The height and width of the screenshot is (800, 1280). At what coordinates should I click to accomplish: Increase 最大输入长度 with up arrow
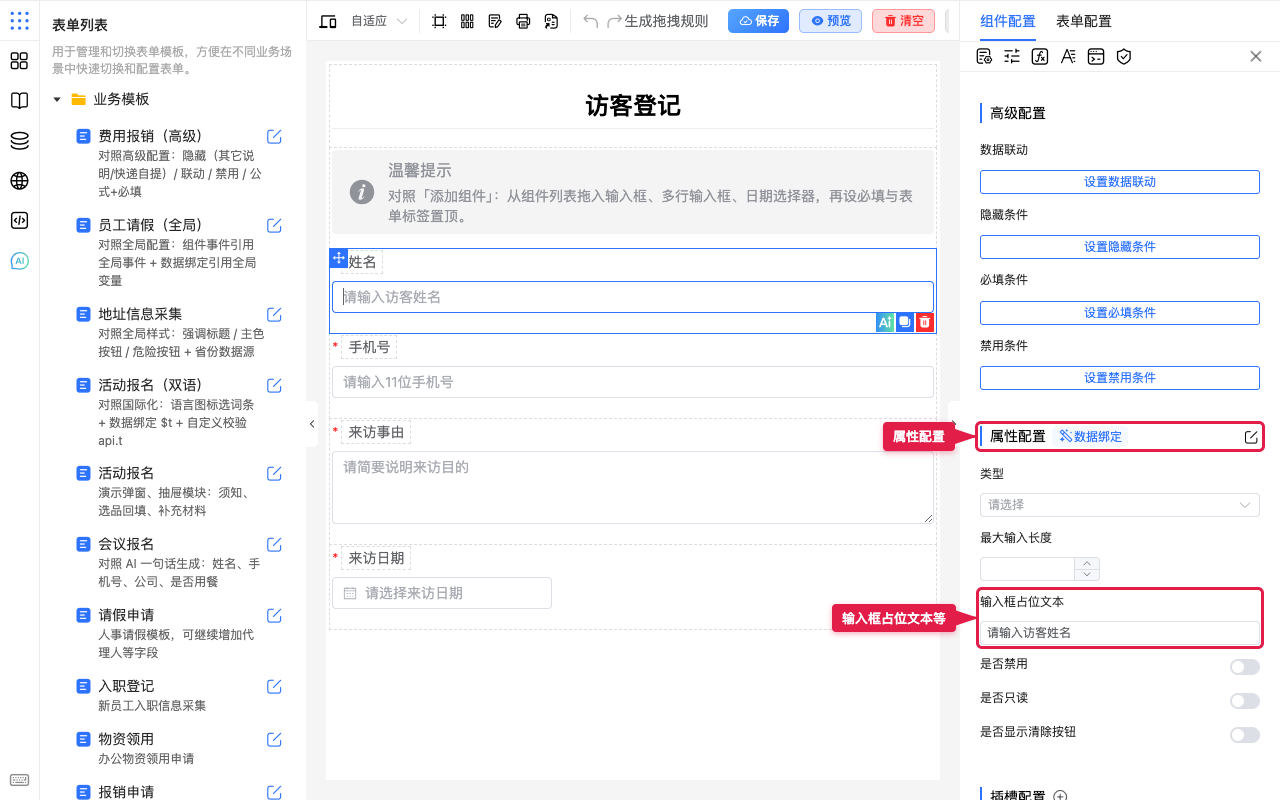[x=1087, y=564]
